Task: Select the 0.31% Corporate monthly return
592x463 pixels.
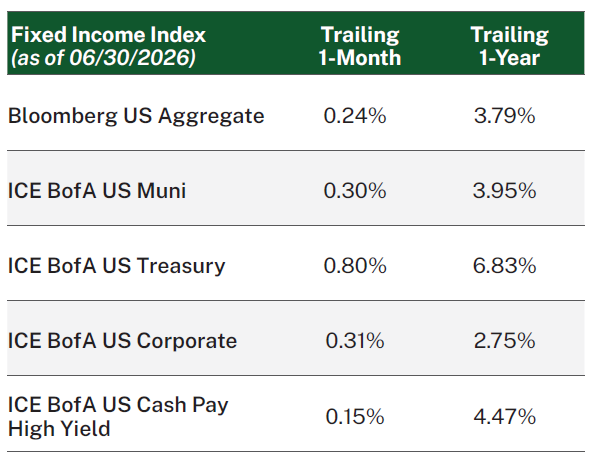Action: click(355, 341)
